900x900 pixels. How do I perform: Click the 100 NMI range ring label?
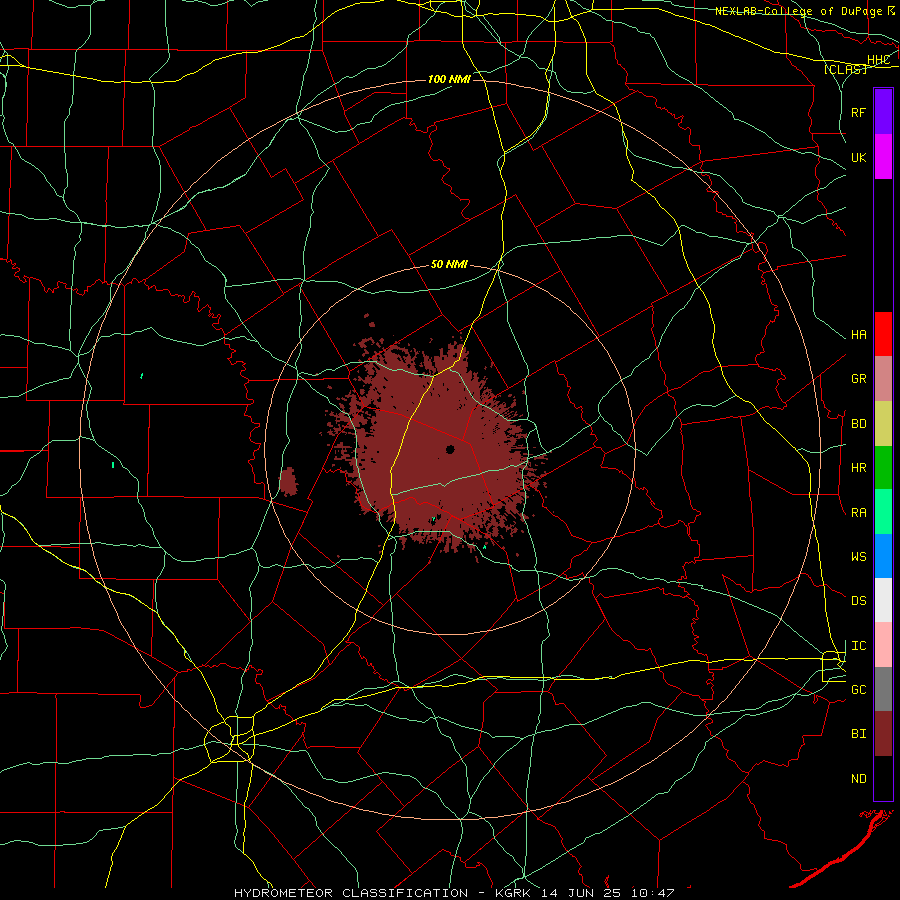click(449, 79)
